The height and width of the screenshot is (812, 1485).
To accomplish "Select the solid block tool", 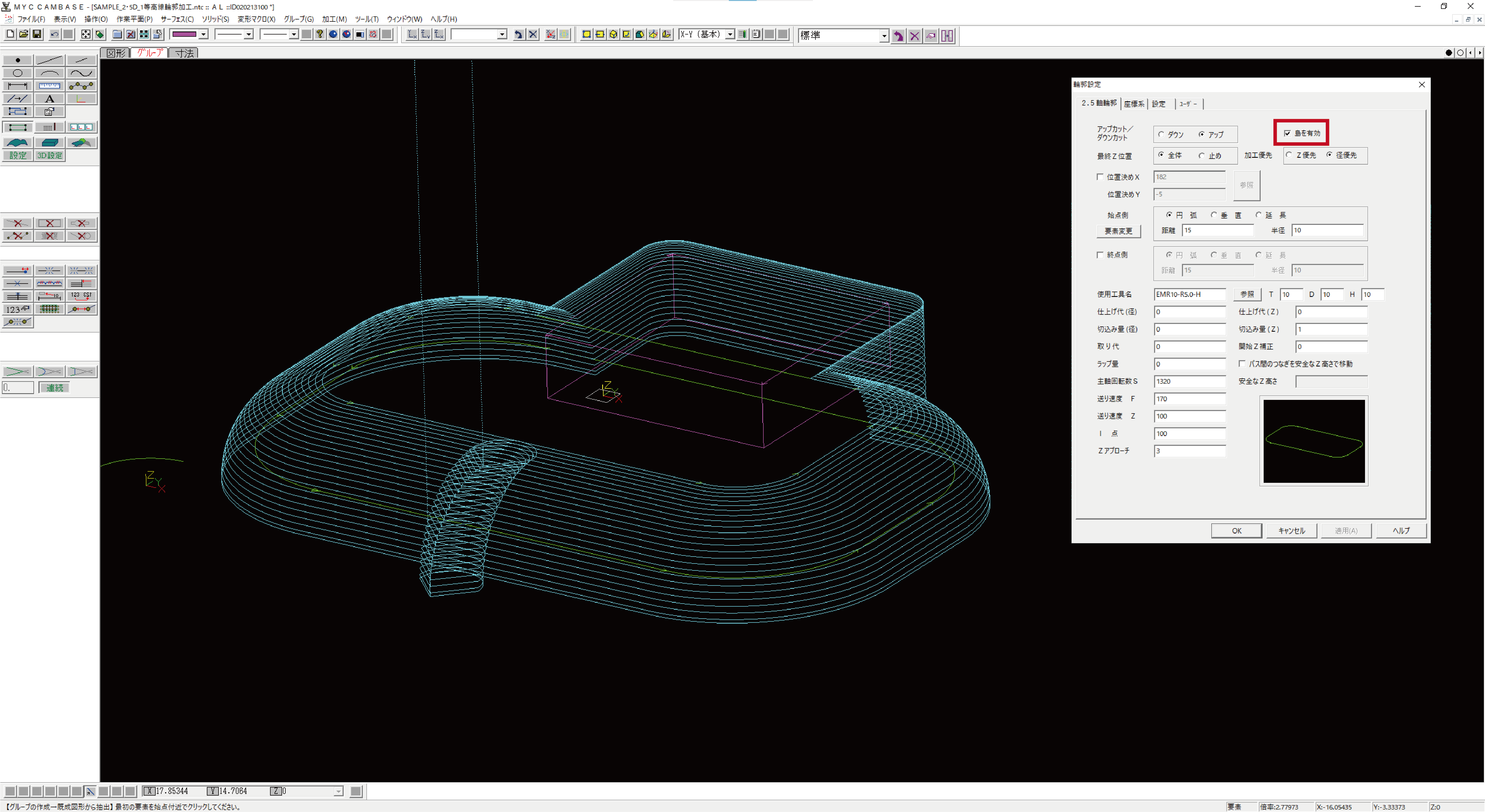I will [x=49, y=142].
